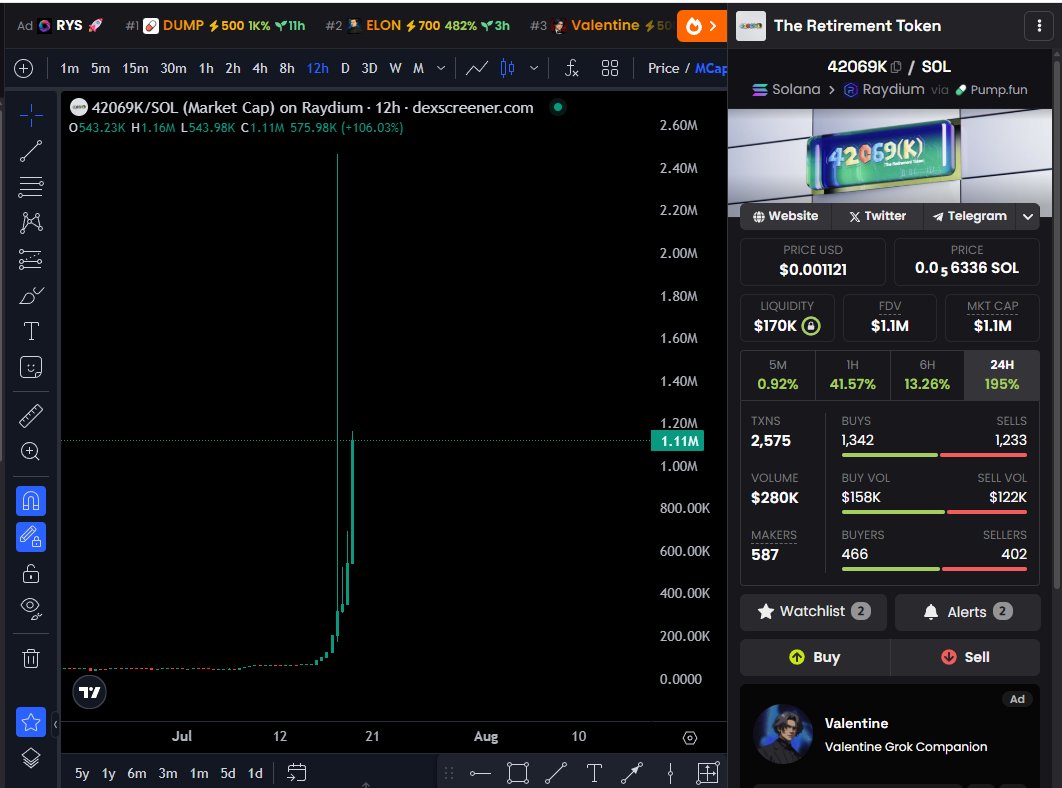Viewport: 1062px width, 788px height.
Task: Open the forecasting and measurement tools
Action: click(x=30, y=260)
